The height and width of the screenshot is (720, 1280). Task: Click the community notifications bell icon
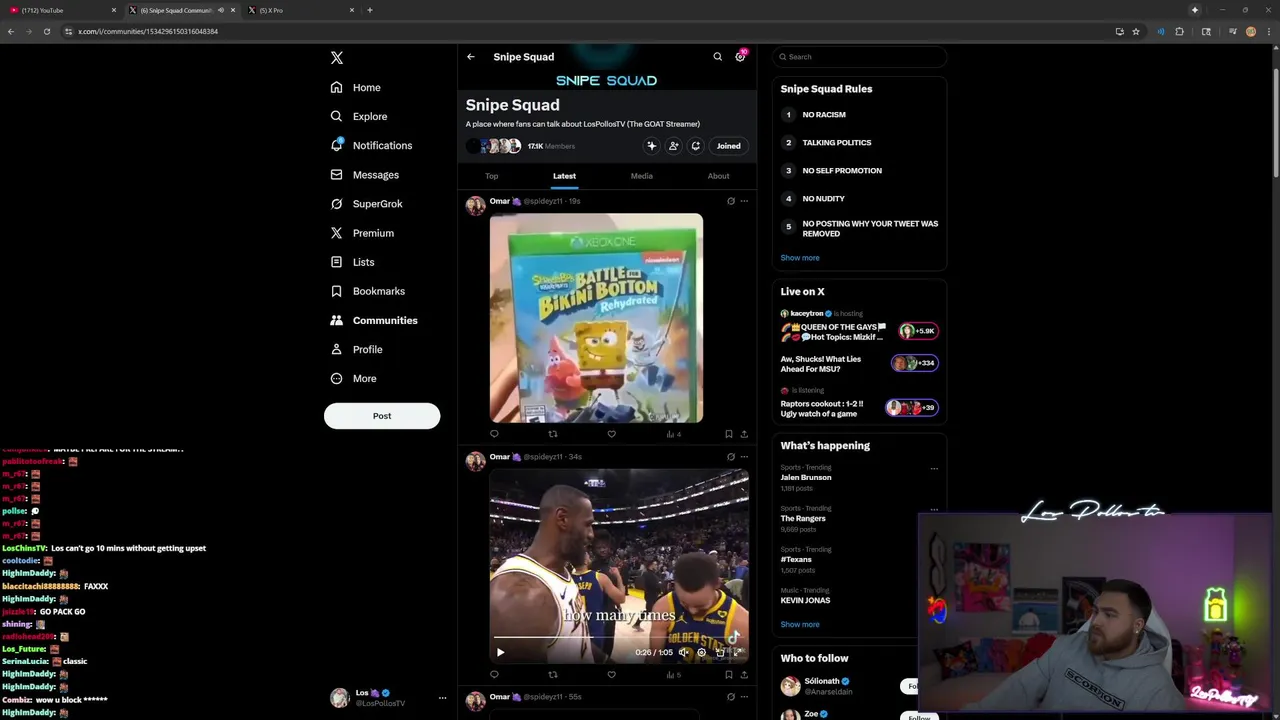click(695, 146)
